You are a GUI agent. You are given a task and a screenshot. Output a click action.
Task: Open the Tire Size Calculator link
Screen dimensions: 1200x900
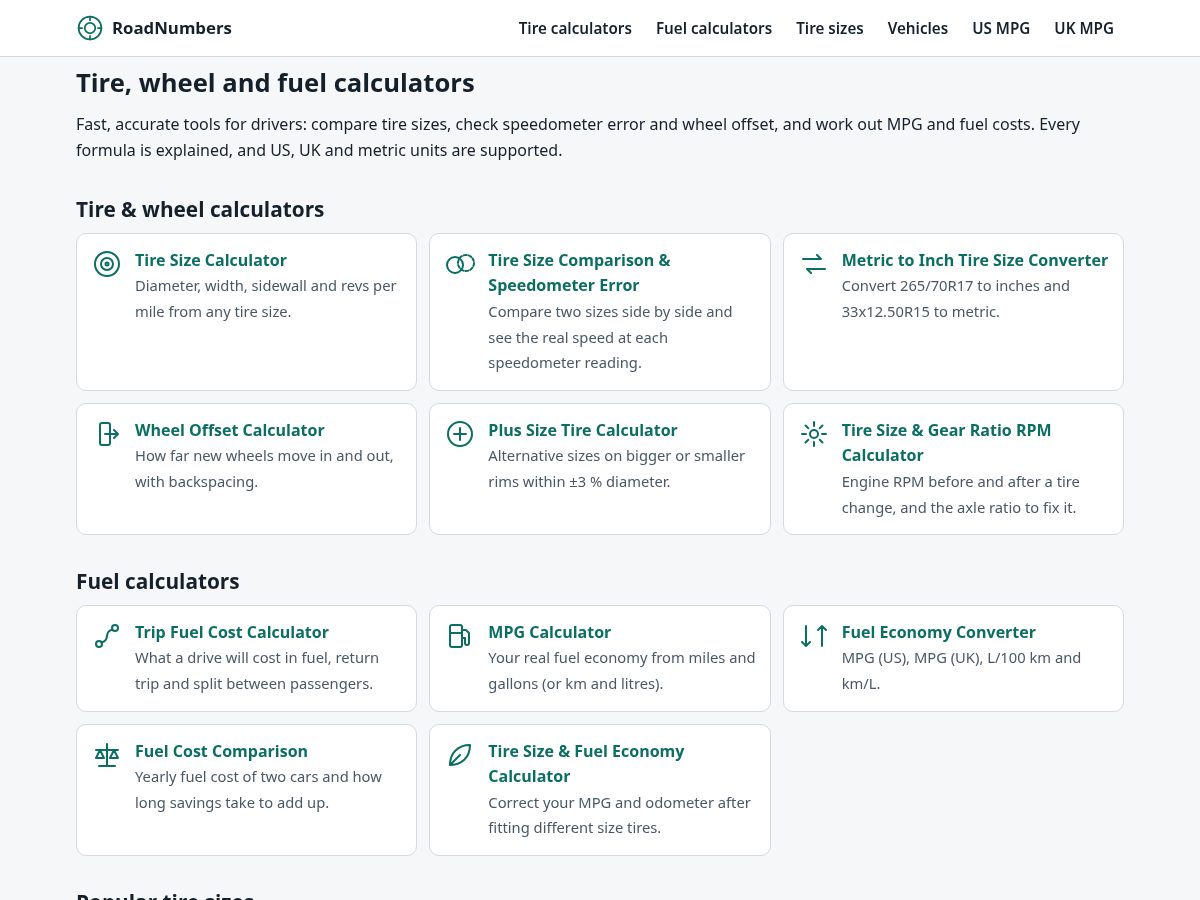(211, 260)
